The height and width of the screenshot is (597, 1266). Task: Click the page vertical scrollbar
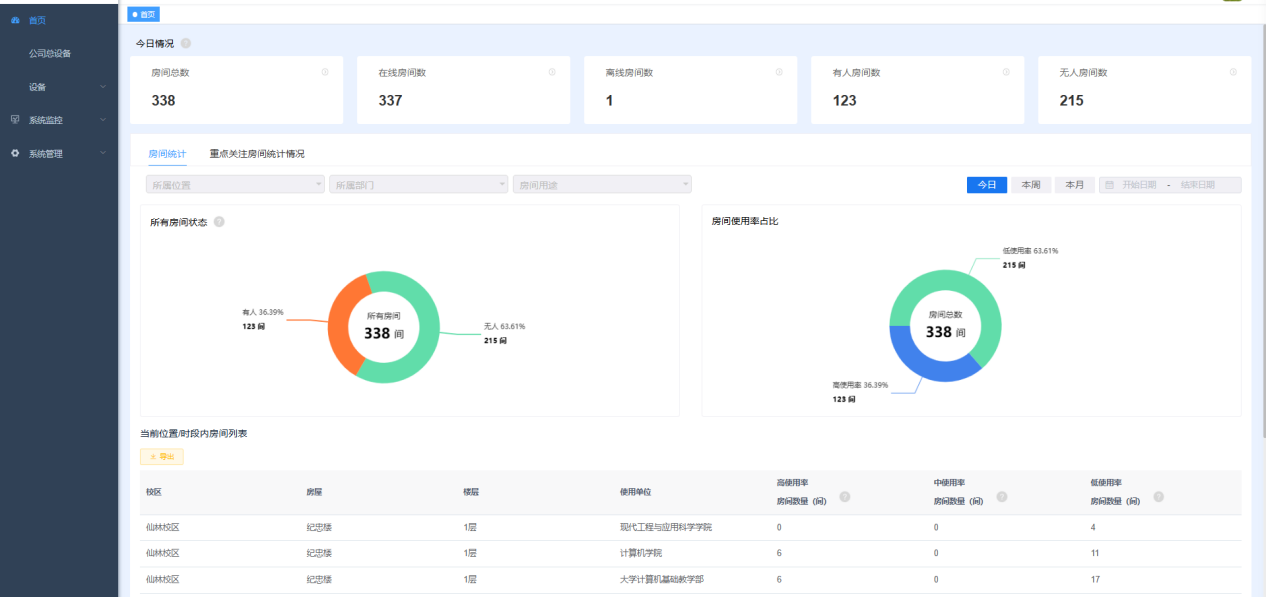[1262, 230]
